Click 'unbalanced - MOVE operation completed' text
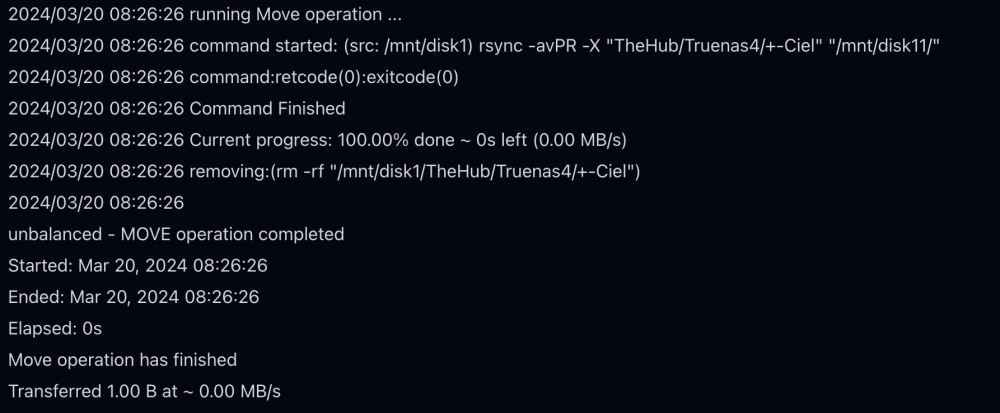The image size is (1000, 413). (x=176, y=234)
